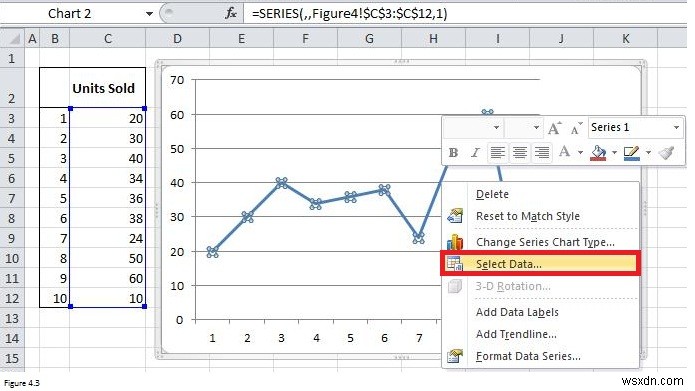Click cell B9 containing 7
The width and height of the screenshot is (695, 391).
click(55, 239)
